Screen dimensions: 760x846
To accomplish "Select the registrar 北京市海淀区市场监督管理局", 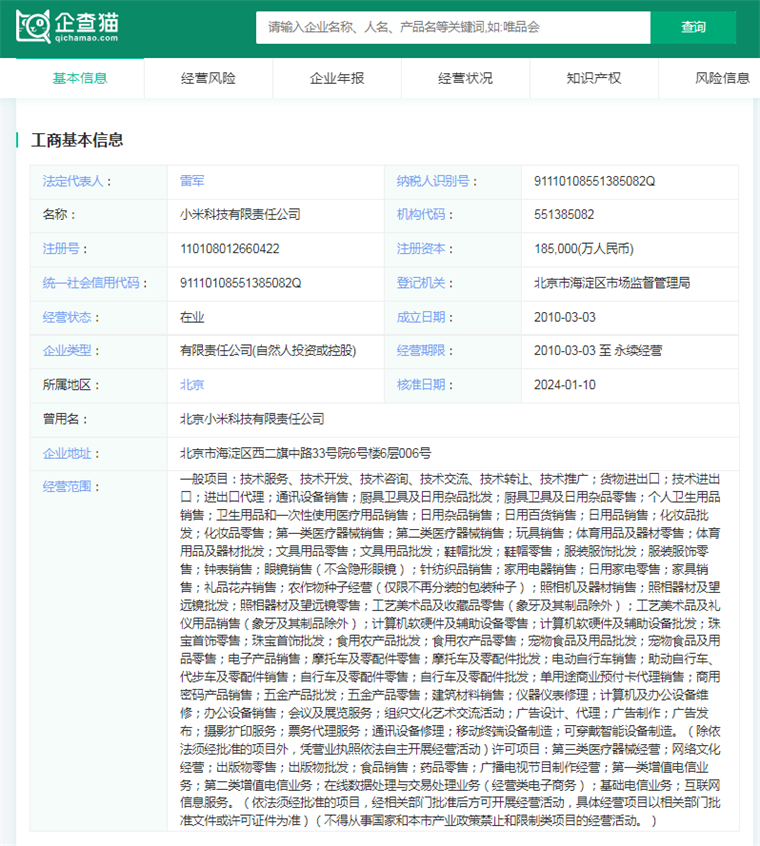I will tap(612, 283).
